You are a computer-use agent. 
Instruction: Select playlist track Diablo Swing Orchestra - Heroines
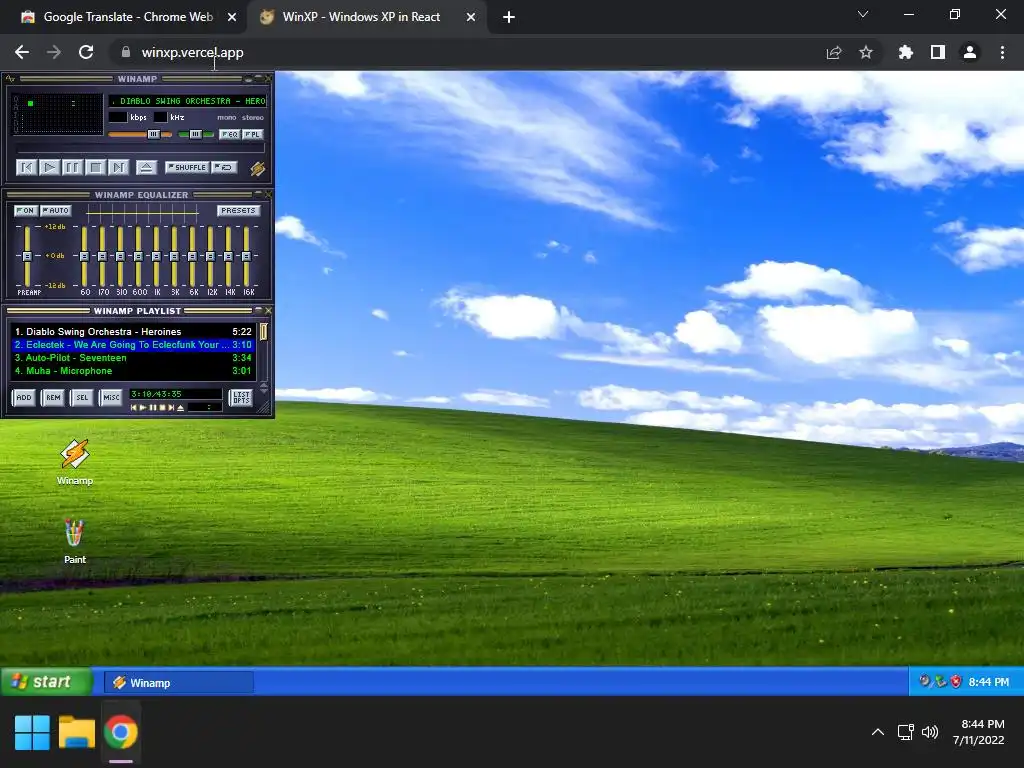point(133,332)
